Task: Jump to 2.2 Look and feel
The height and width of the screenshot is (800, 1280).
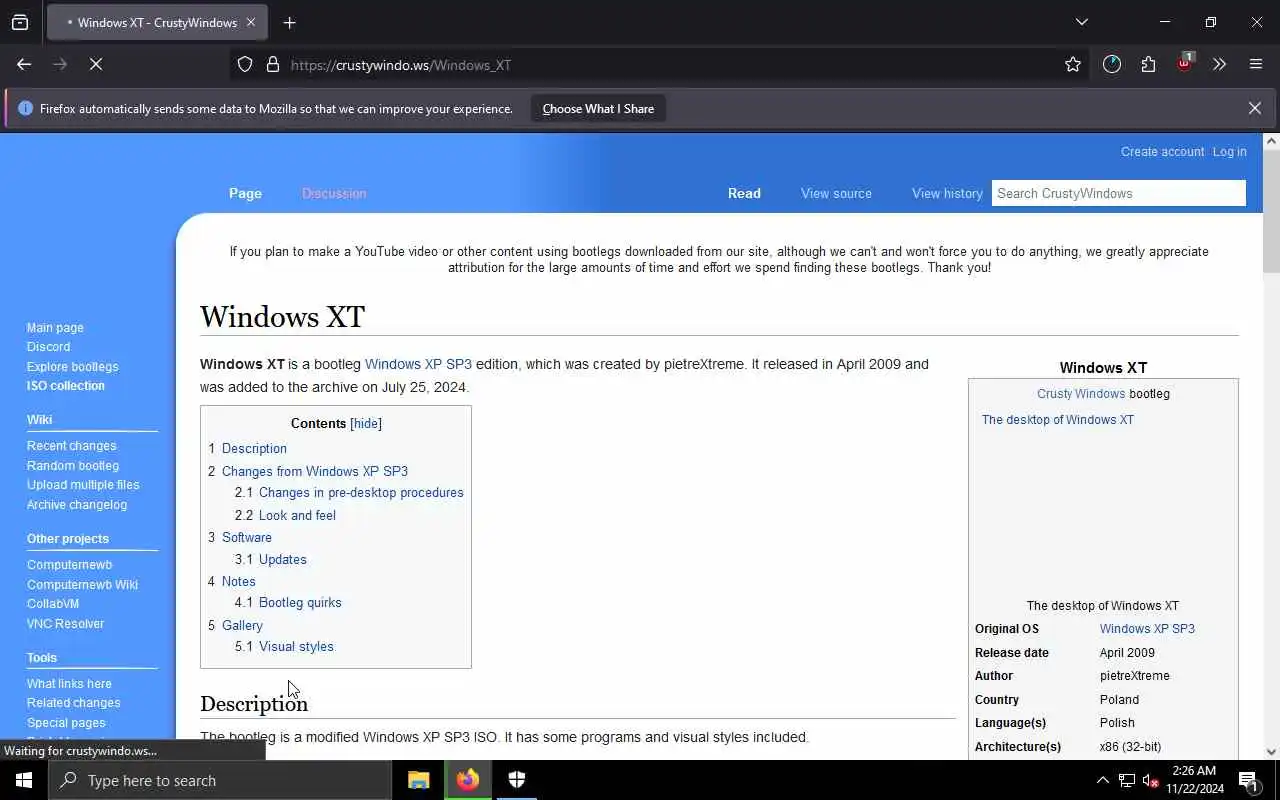Action: (285, 516)
